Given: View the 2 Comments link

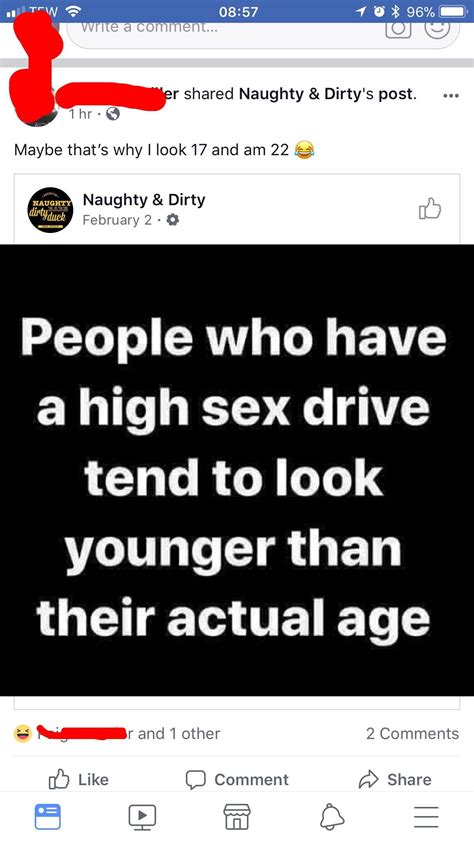Looking at the screenshot, I should coord(412,734).
